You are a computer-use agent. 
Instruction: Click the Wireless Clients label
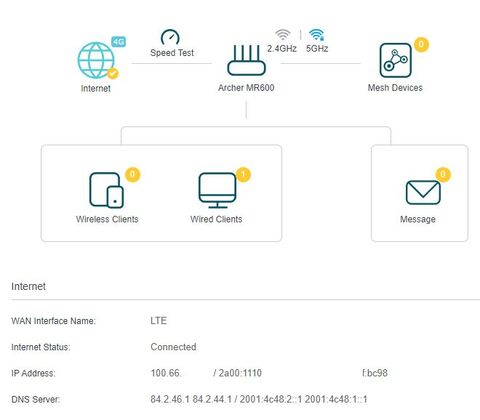(x=107, y=219)
